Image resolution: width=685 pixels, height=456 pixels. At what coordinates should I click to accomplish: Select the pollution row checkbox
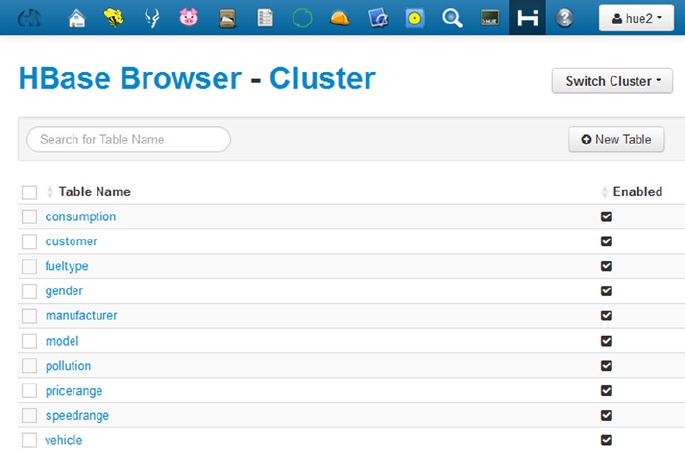point(29,366)
